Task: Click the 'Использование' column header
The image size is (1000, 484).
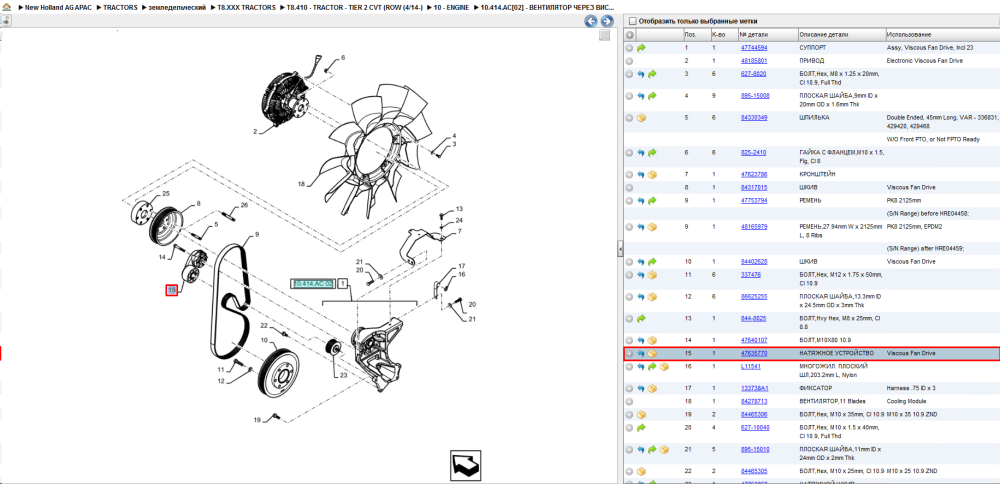Action: (x=909, y=34)
